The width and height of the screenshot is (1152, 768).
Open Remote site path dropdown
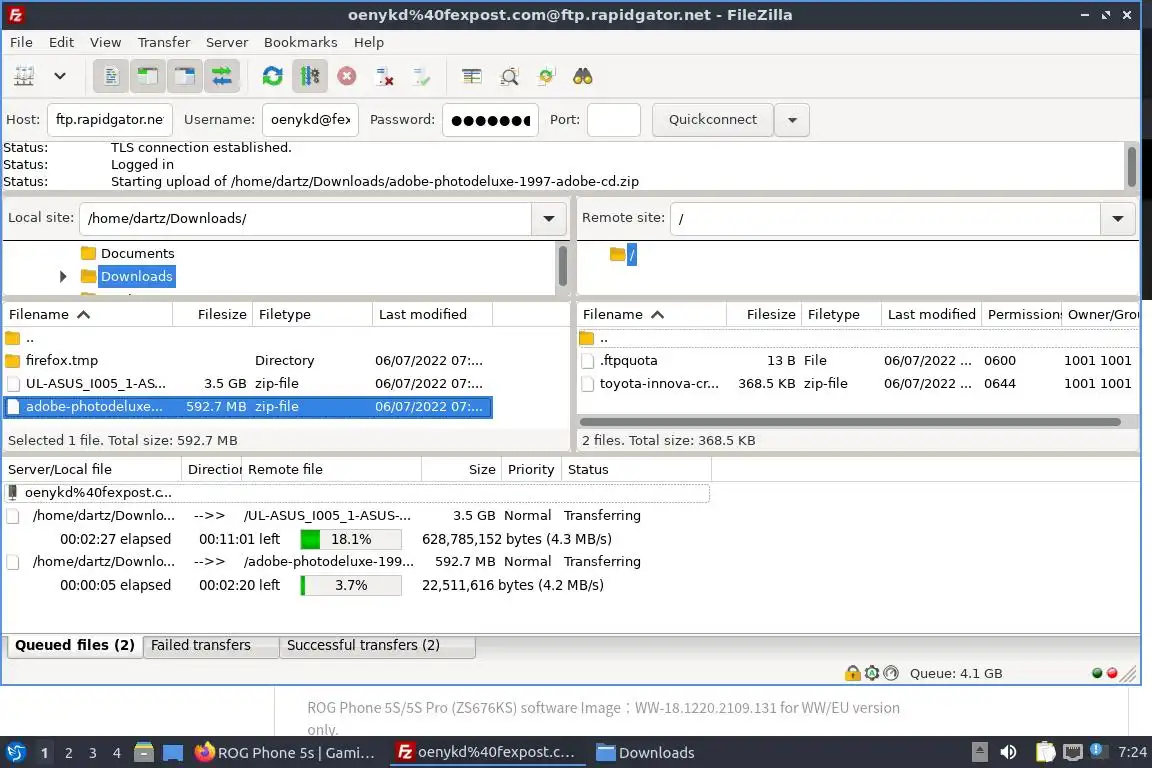pos(1118,218)
